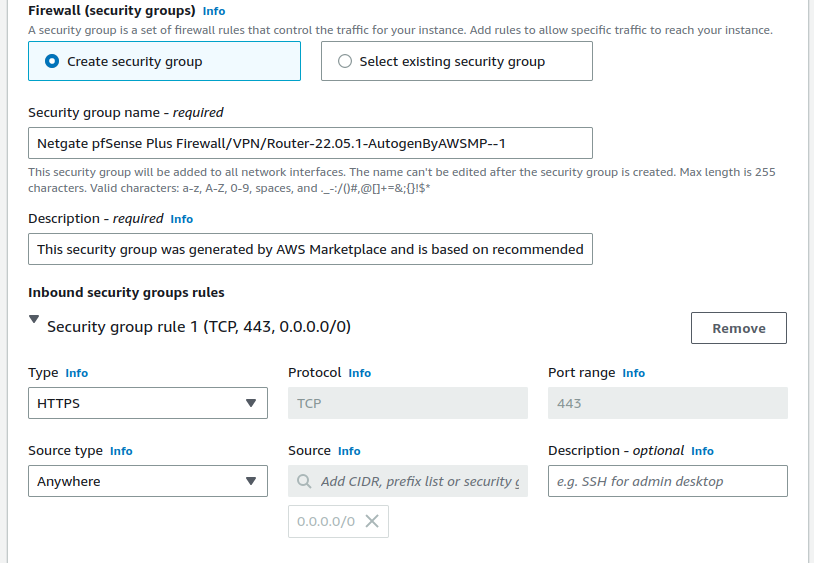The width and height of the screenshot is (814, 563).
Task: Open Info link next to Protocol label
Action: [x=359, y=373]
